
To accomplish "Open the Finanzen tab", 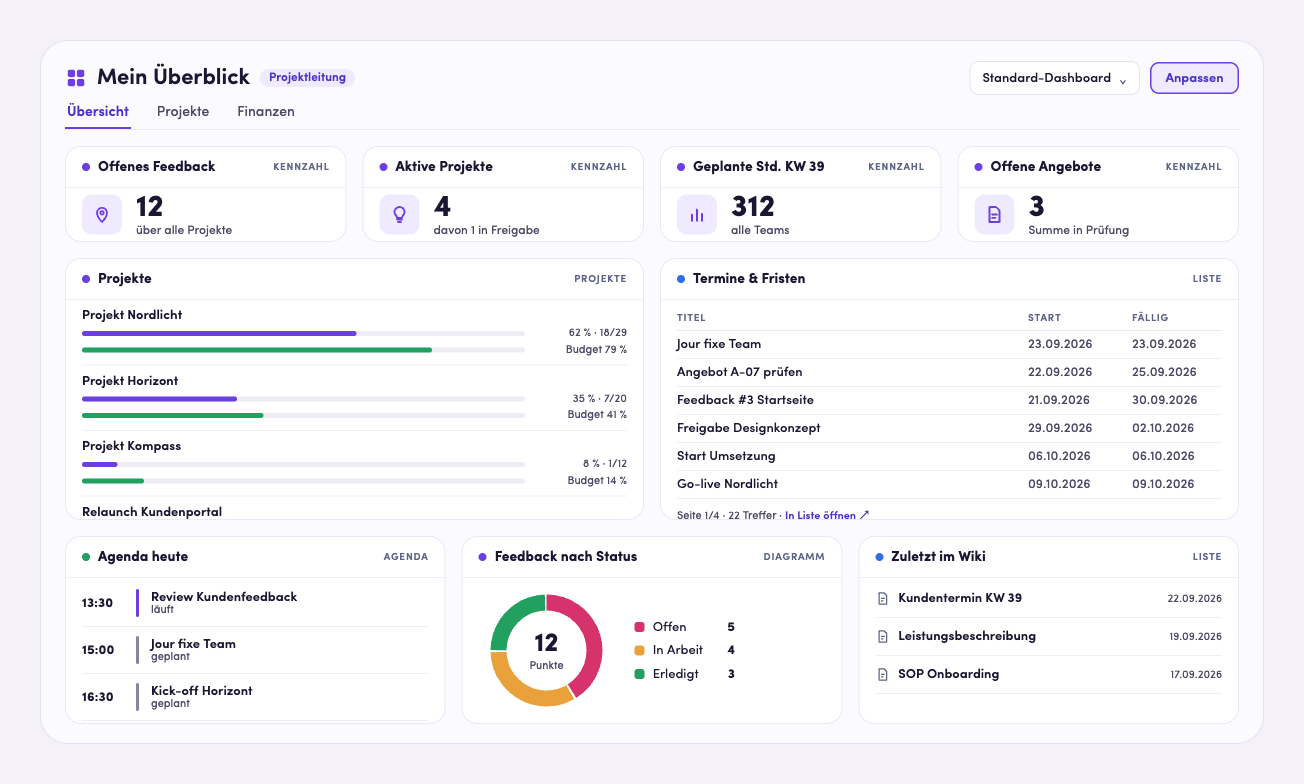I will click(266, 112).
